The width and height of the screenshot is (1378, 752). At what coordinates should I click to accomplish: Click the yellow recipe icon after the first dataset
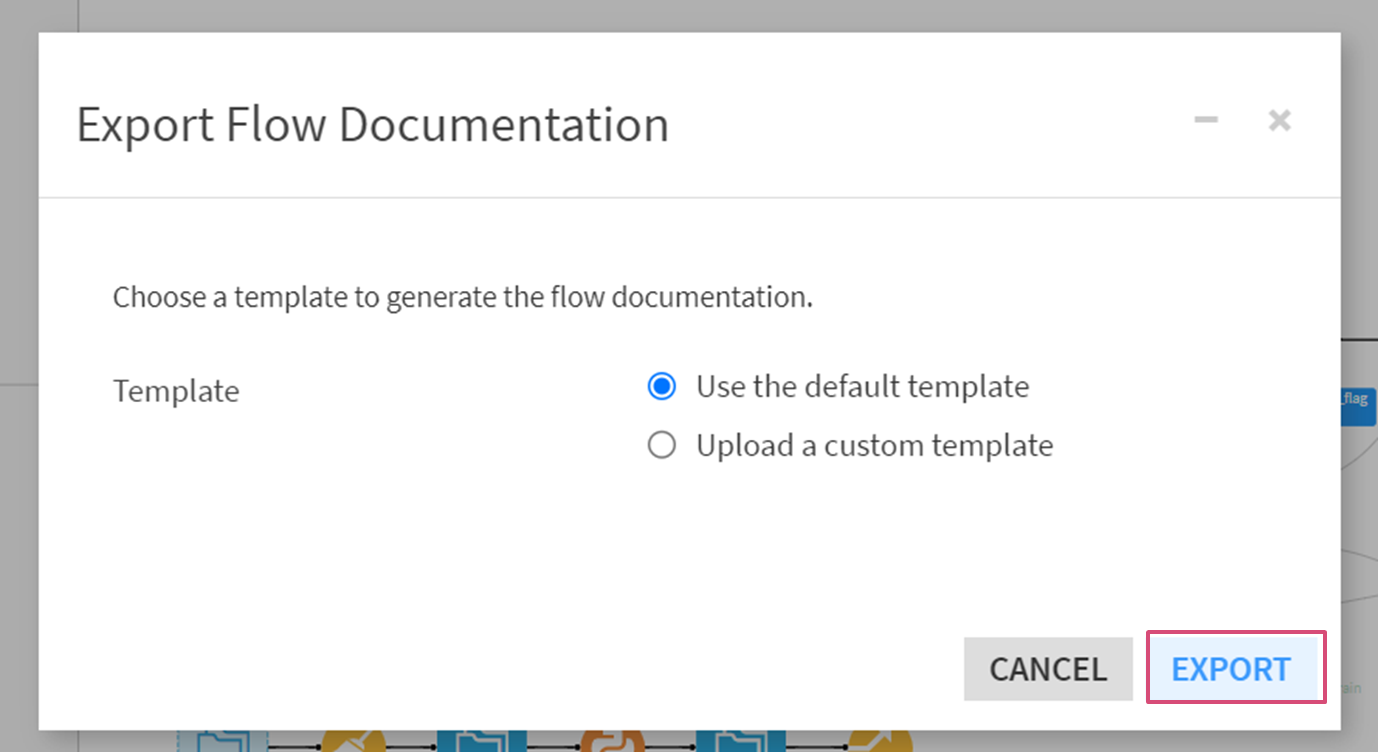click(353, 741)
